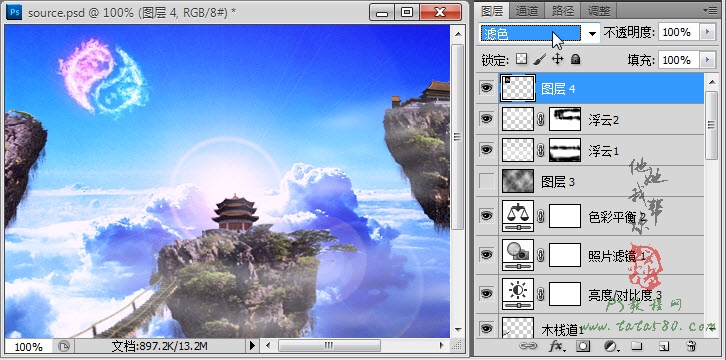Image resolution: width=726 pixels, height=360 pixels.
Task: Lock transparent pixels checkerboard icon
Action: point(522,59)
